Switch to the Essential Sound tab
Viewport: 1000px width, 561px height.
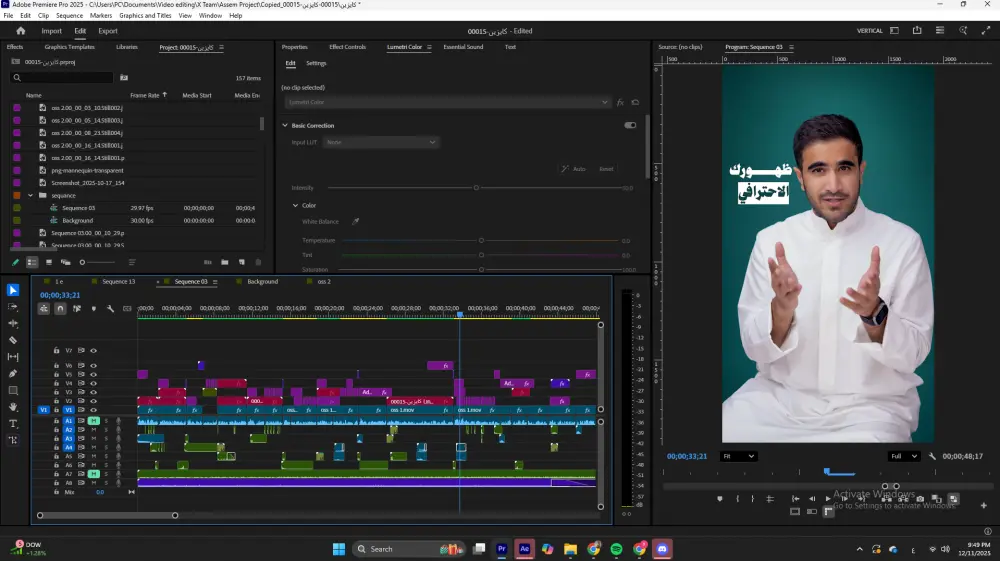[x=463, y=47]
